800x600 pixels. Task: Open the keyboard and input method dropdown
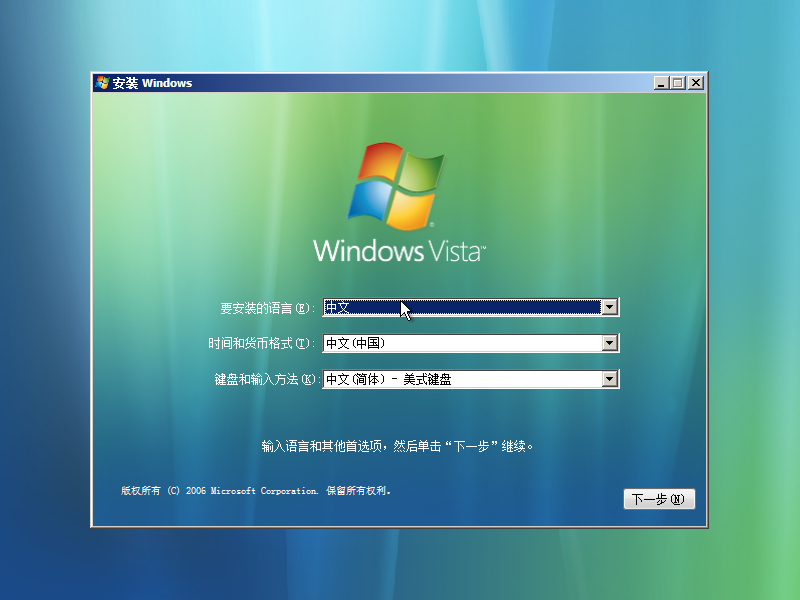click(610, 379)
